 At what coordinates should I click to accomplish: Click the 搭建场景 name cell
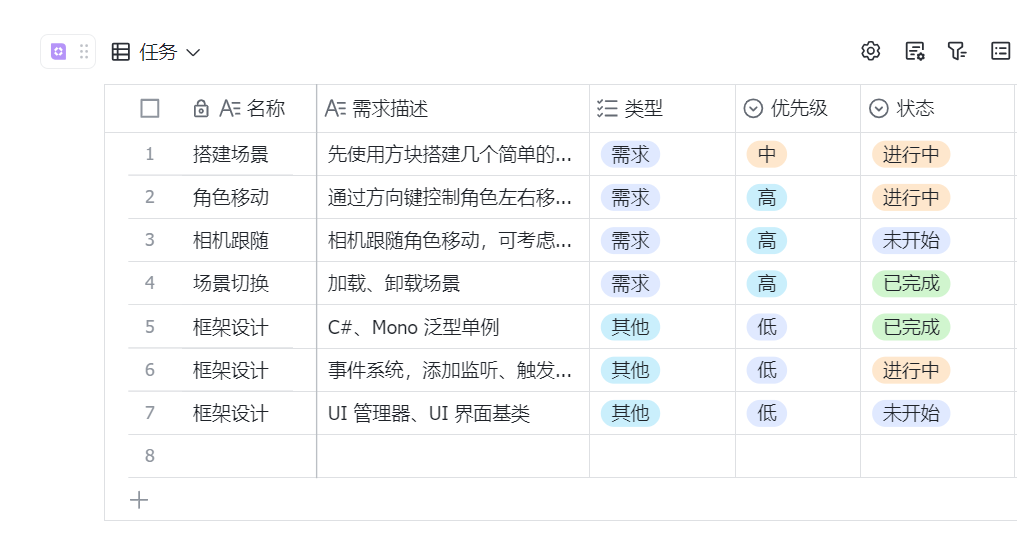pos(231,155)
